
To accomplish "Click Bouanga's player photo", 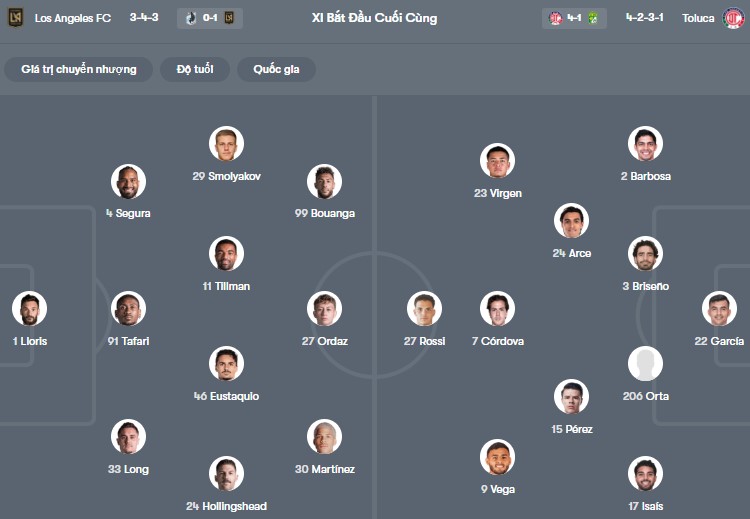I will [325, 182].
